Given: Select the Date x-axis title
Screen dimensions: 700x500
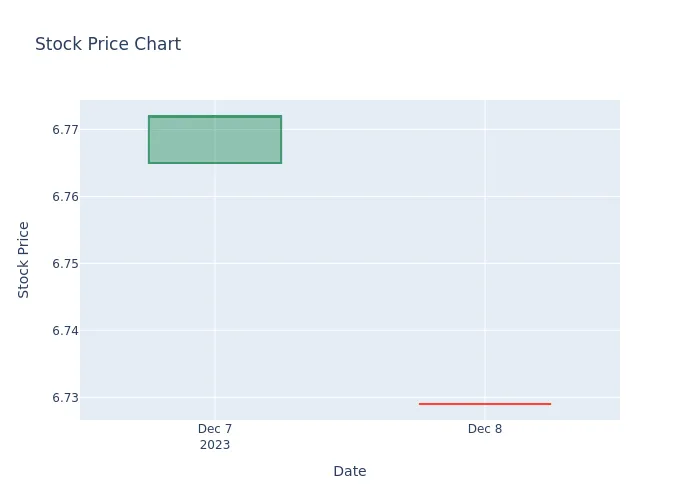Looking at the screenshot, I should pos(350,471).
